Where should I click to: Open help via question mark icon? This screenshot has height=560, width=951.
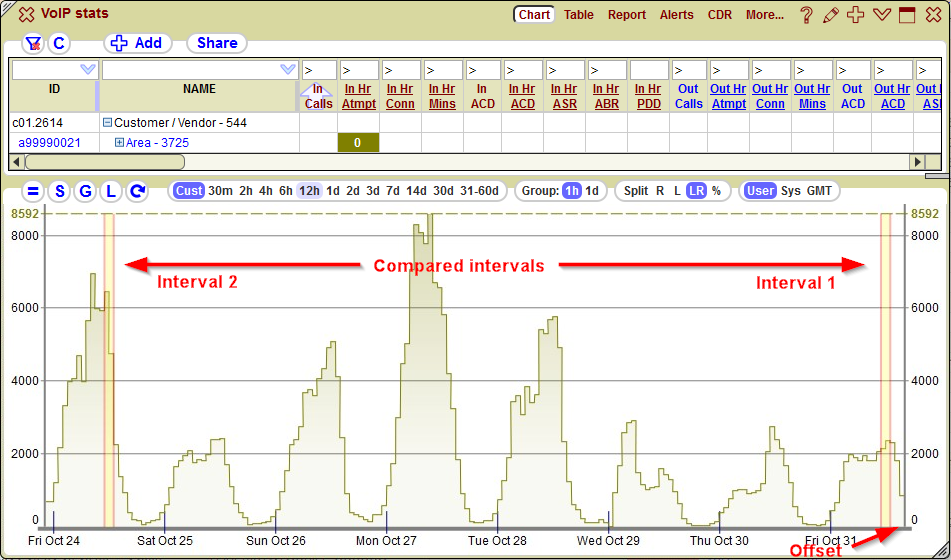[x=806, y=15]
